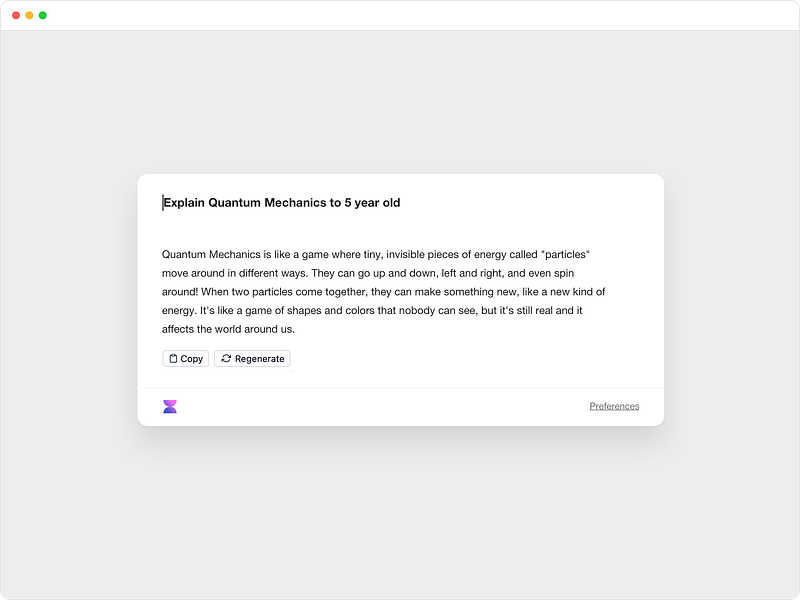Regenerate the AI response
Viewport: 800px width, 600px height.
[252, 358]
